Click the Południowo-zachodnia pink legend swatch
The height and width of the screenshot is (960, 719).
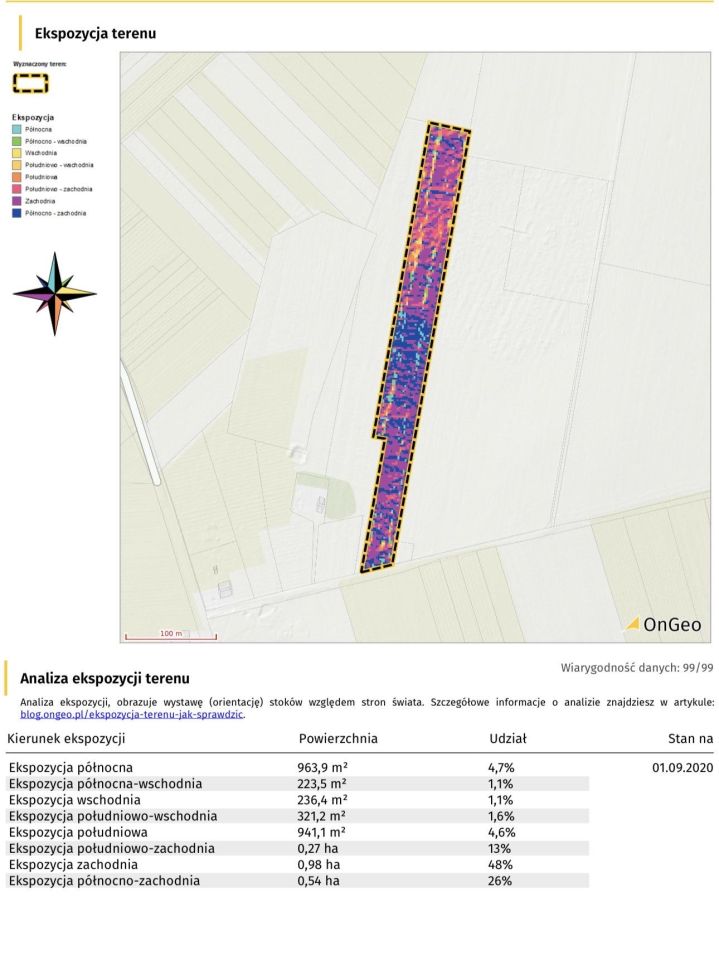click(17, 189)
